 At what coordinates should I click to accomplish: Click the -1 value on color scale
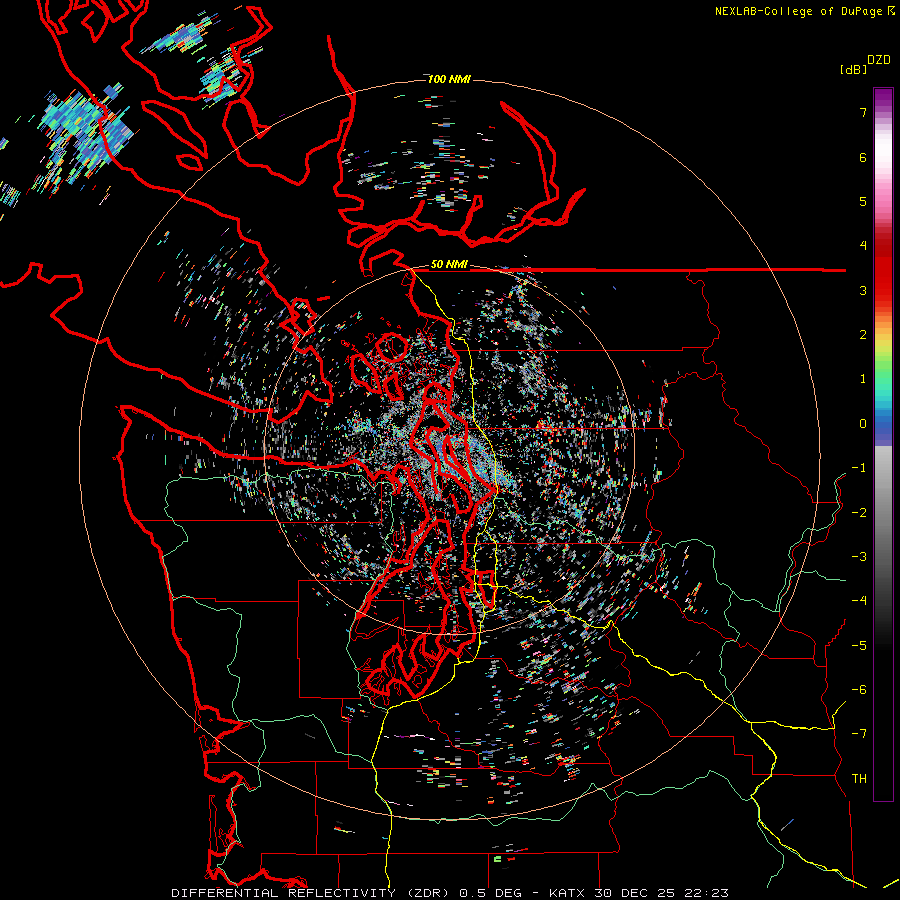(x=859, y=468)
